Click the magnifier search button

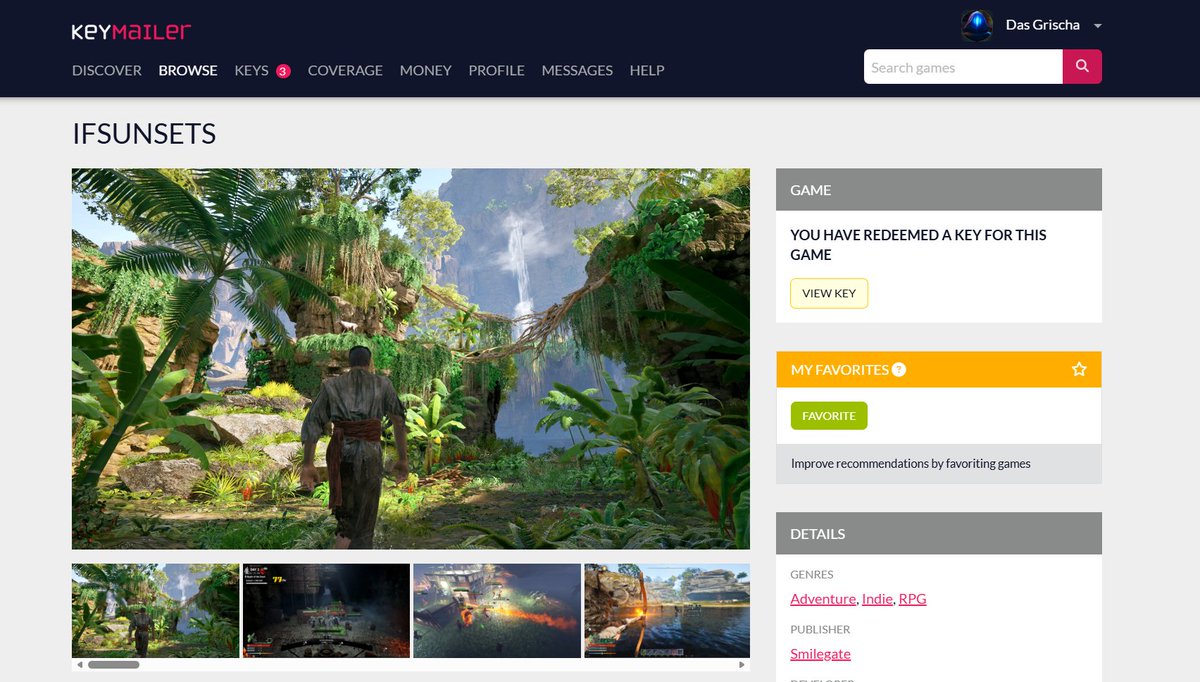[1082, 67]
